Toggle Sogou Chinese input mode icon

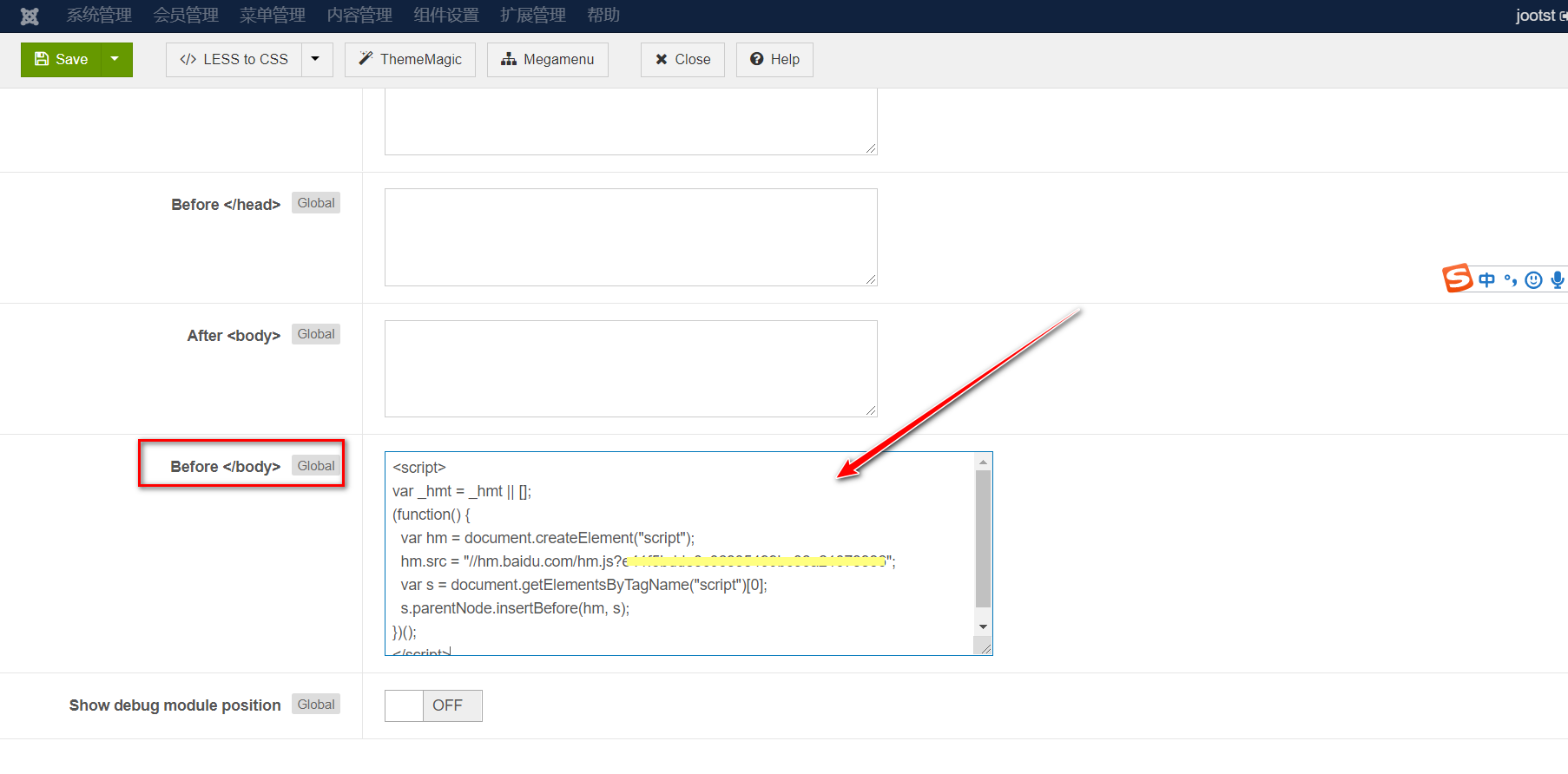(x=1487, y=279)
